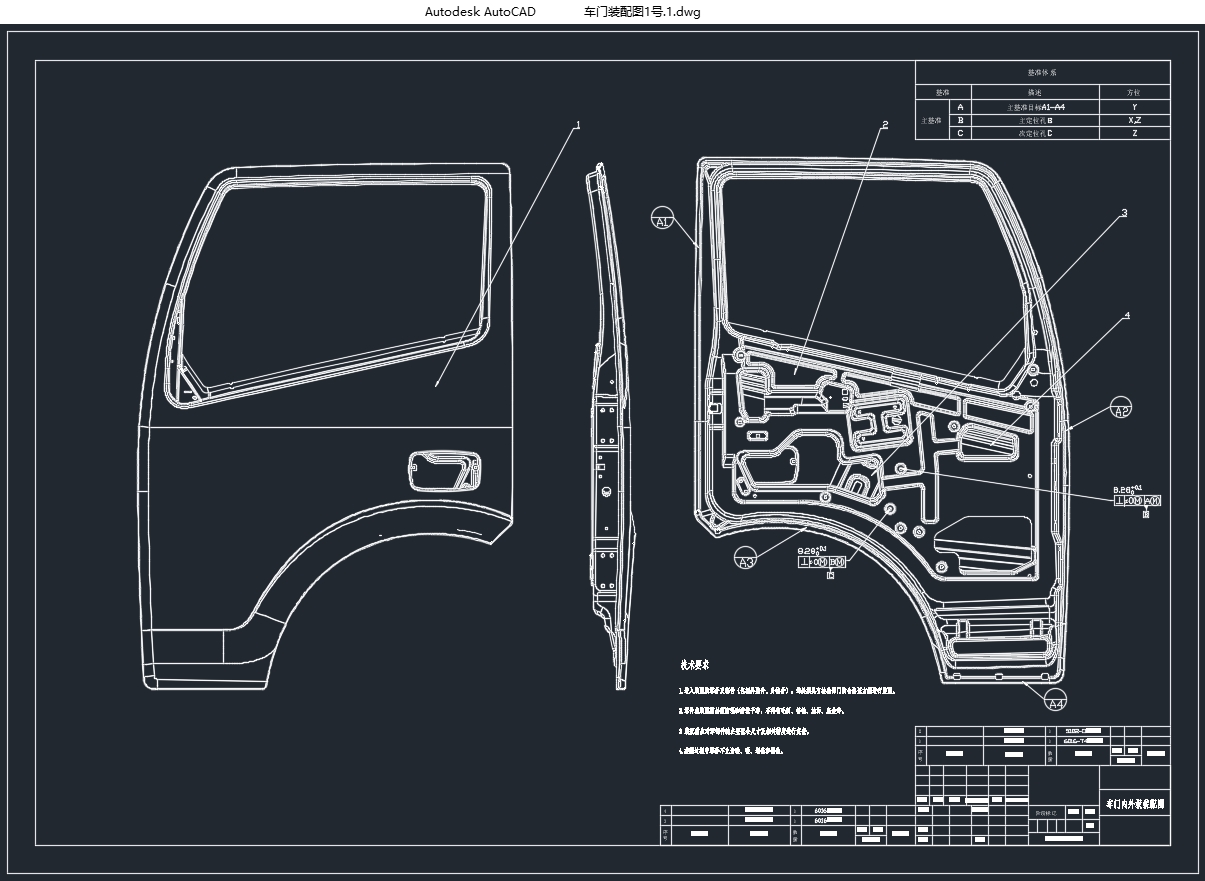The width and height of the screenshot is (1205, 881).
Task: Click the A2 datum target balloon
Action: pos(1121,409)
